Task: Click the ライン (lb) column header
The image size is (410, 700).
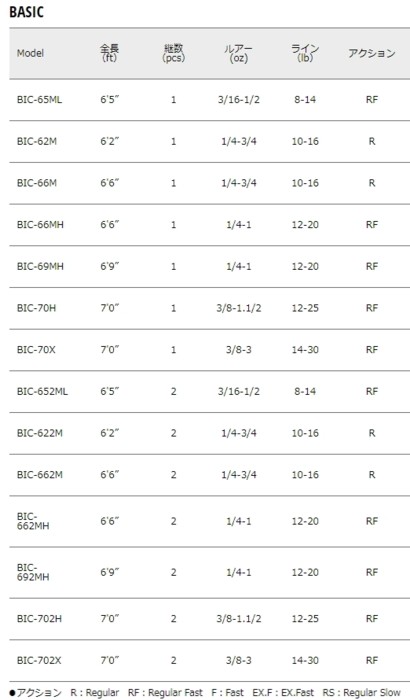Action: pyautogui.click(x=305, y=53)
